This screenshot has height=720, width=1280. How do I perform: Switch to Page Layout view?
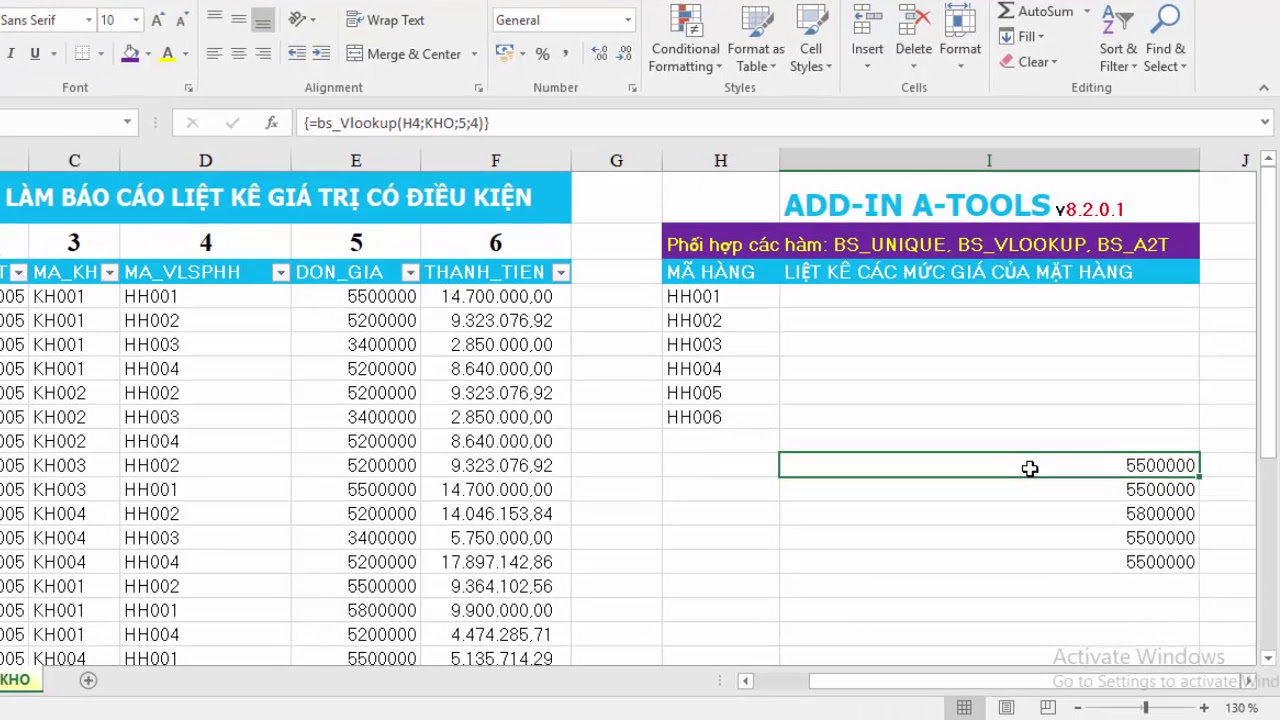(x=1006, y=708)
